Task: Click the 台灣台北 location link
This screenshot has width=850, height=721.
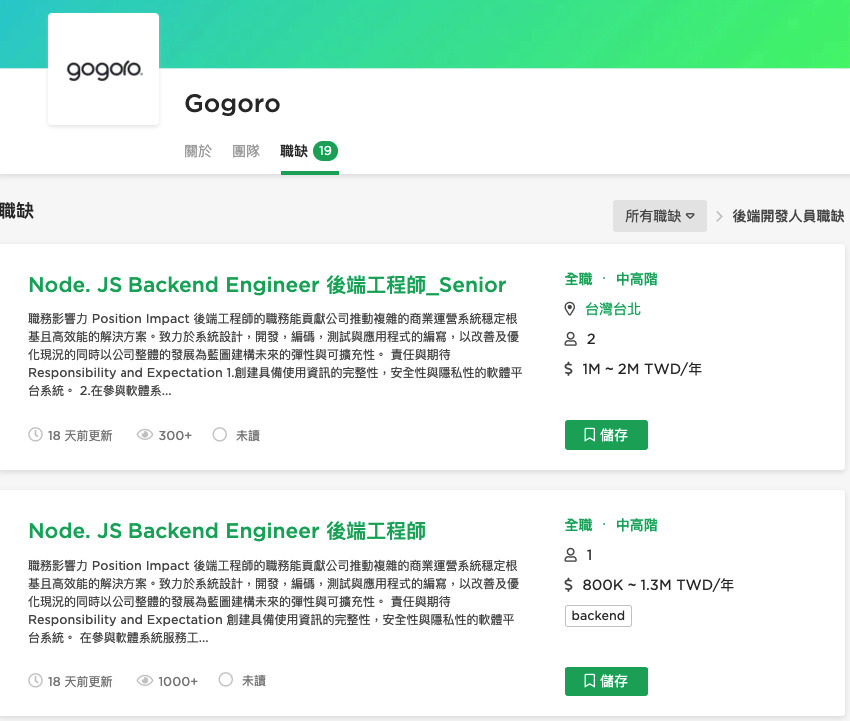Action: coord(613,309)
